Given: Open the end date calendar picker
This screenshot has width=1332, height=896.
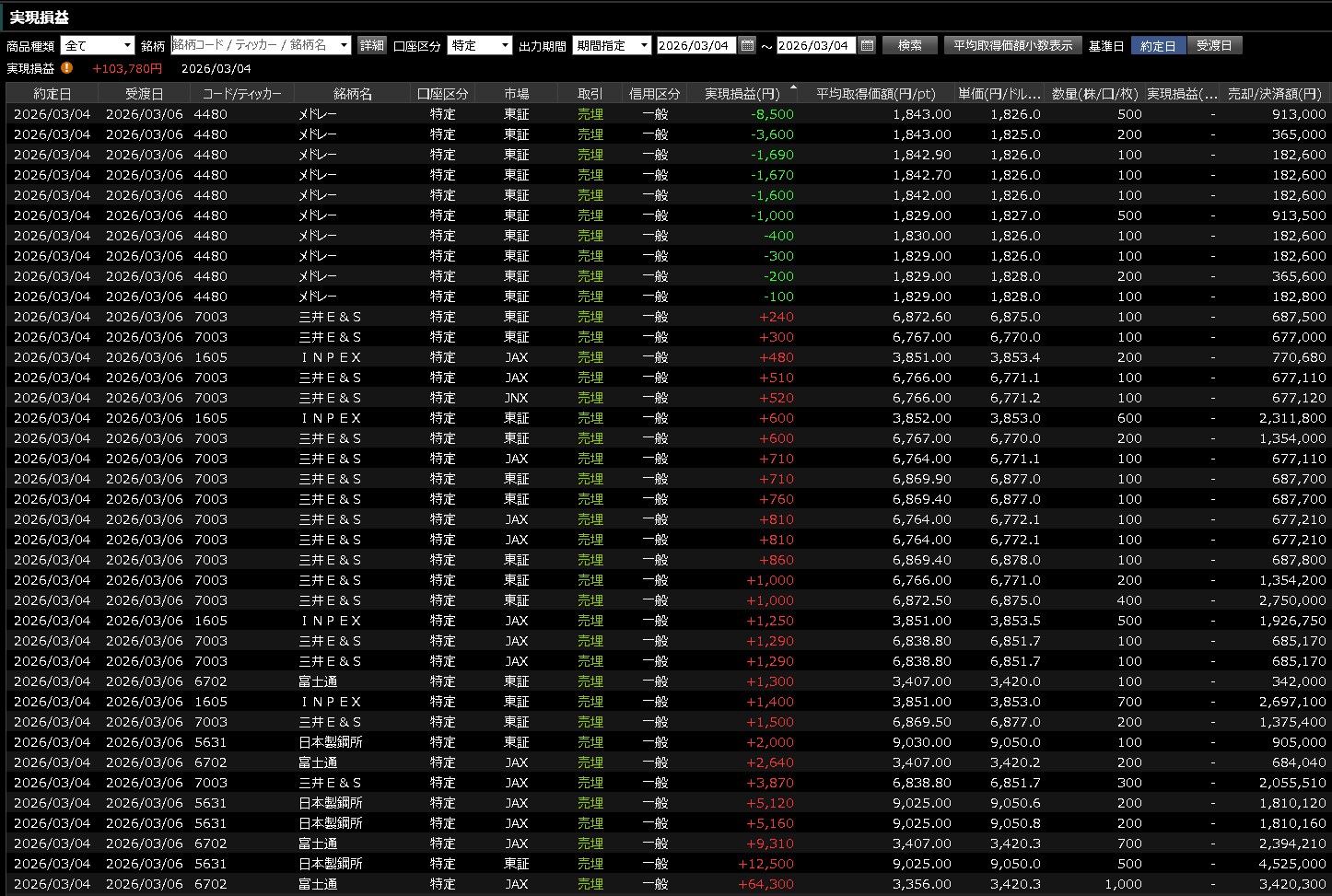Looking at the screenshot, I should (x=867, y=45).
